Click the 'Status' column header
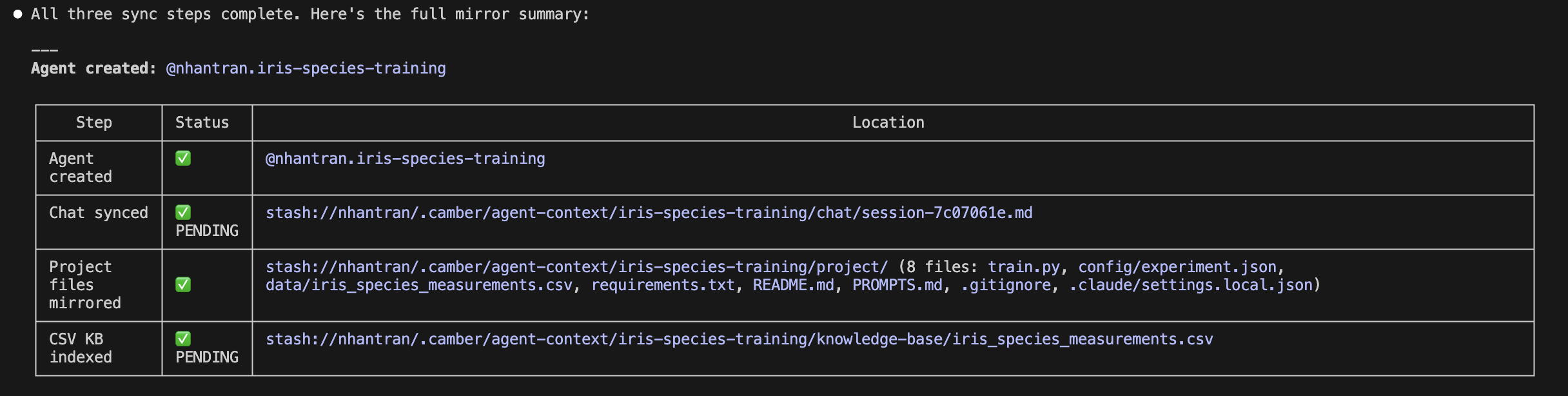The width and height of the screenshot is (1568, 396). (x=202, y=123)
